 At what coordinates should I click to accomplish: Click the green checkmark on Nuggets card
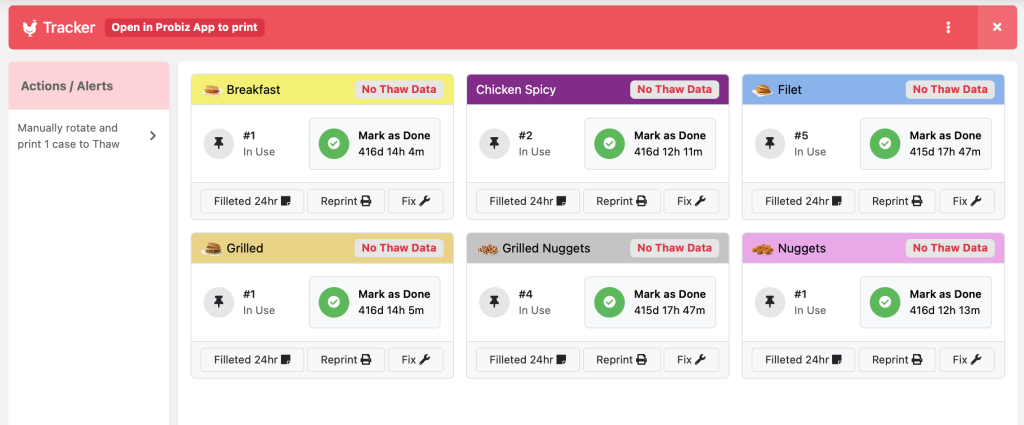[x=885, y=302]
